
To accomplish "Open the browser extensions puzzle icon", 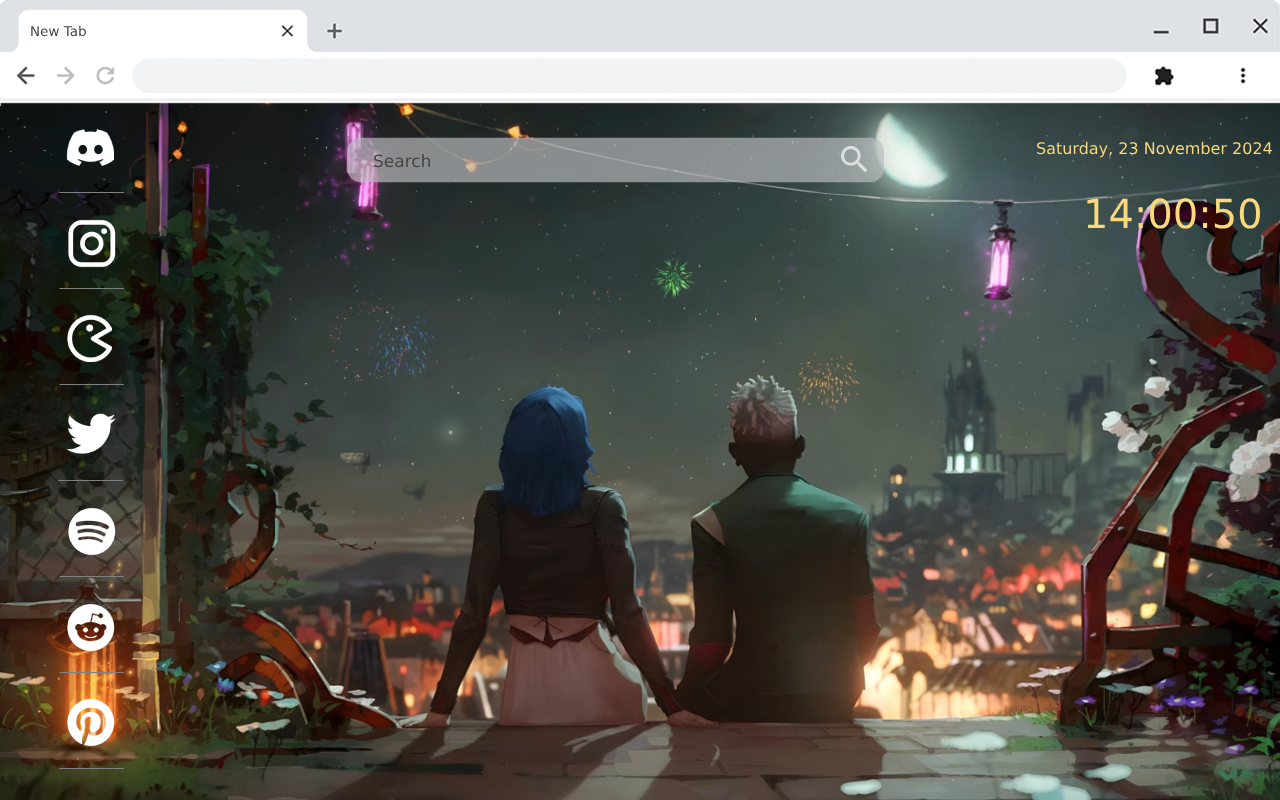I will click(x=1163, y=75).
